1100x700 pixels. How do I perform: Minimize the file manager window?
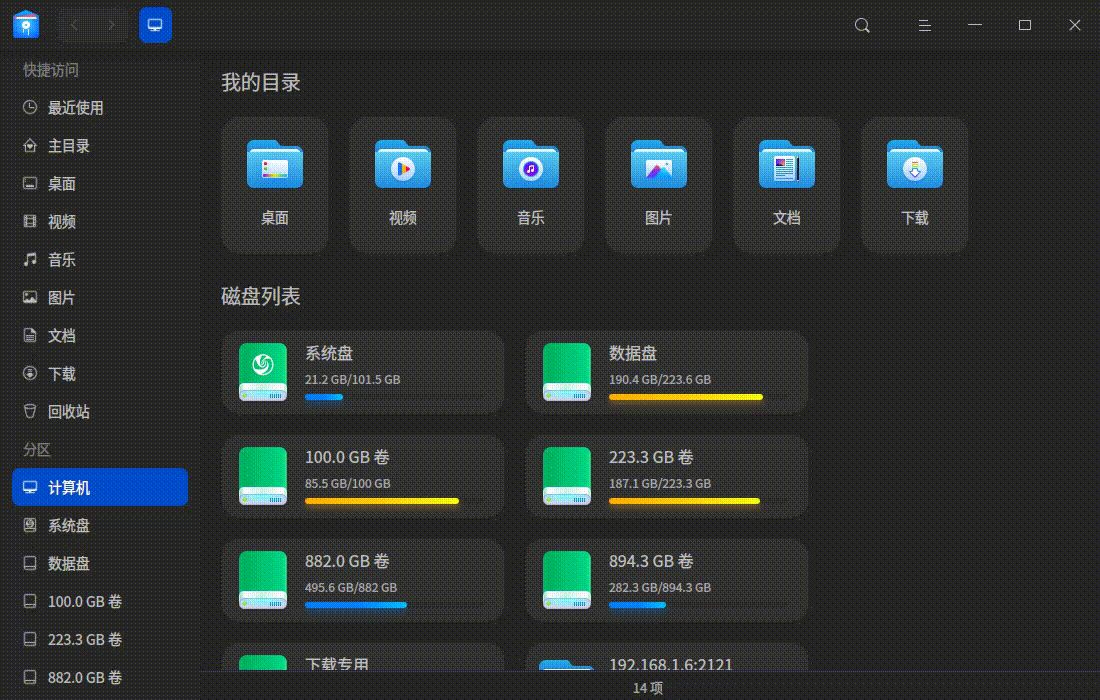click(x=974, y=25)
